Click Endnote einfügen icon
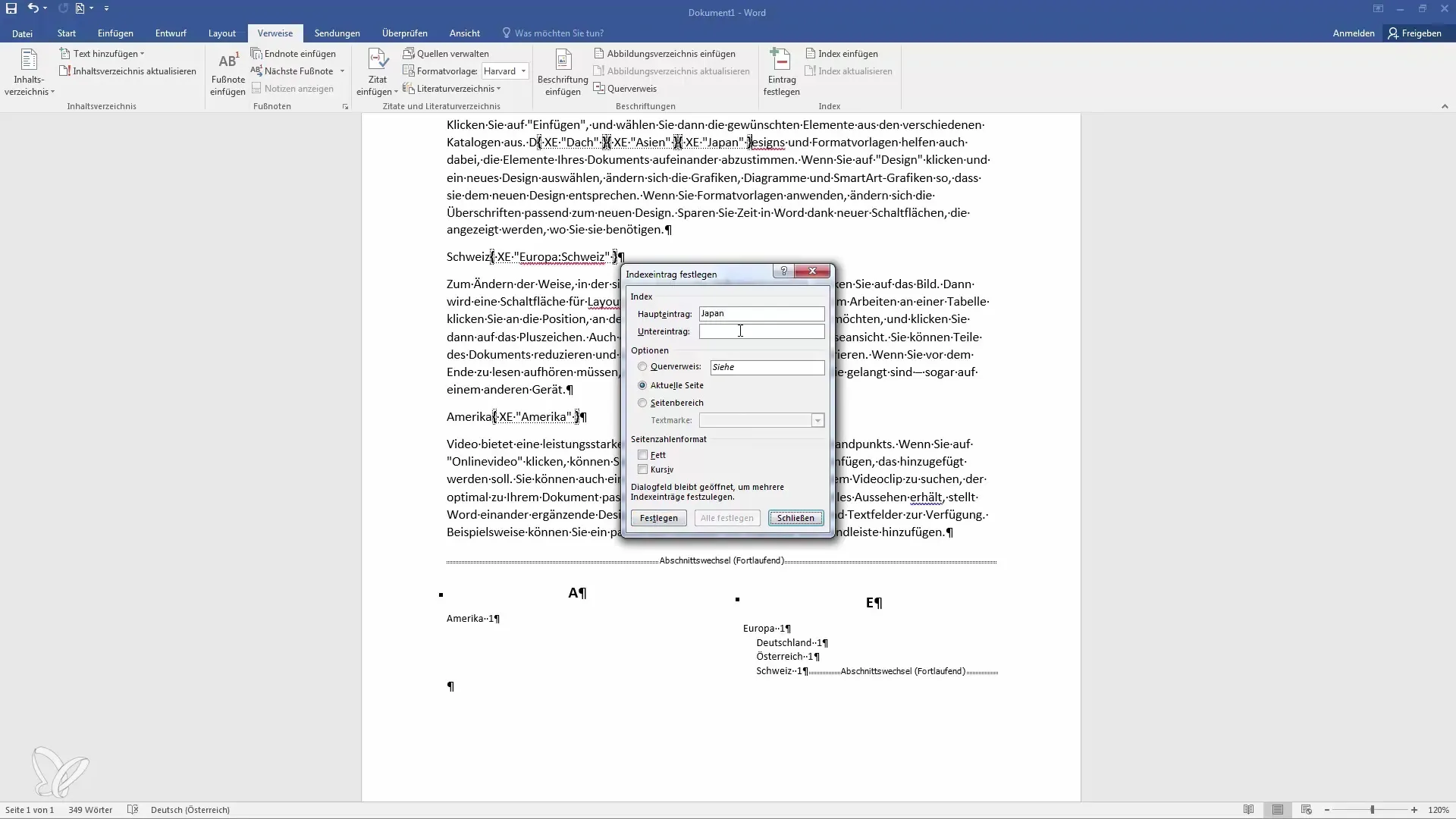This screenshot has width=1456, height=819. [x=257, y=54]
